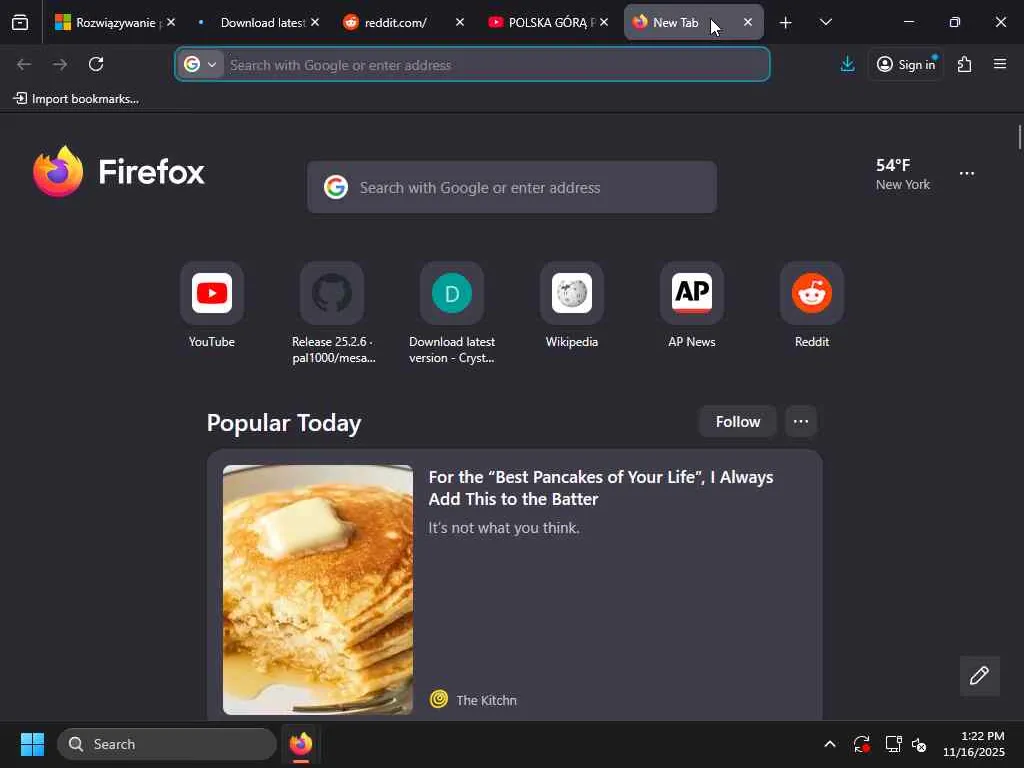The width and height of the screenshot is (1024, 768).
Task: Open a new tab with the plus button
Action: pos(786,23)
